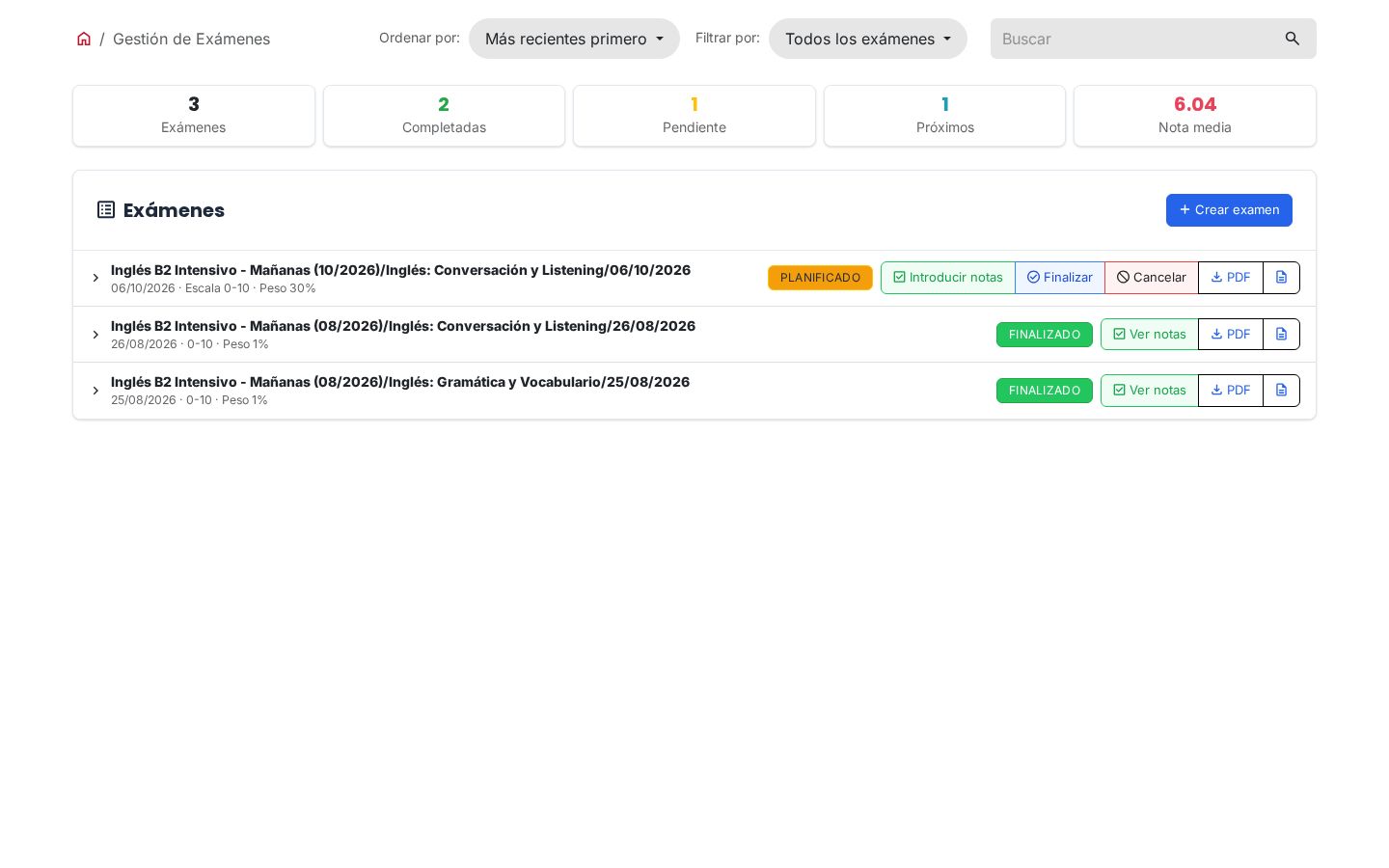Ver notas for 25/08/2026 Gramática exam
The image size is (1389, 868).
point(1150,390)
